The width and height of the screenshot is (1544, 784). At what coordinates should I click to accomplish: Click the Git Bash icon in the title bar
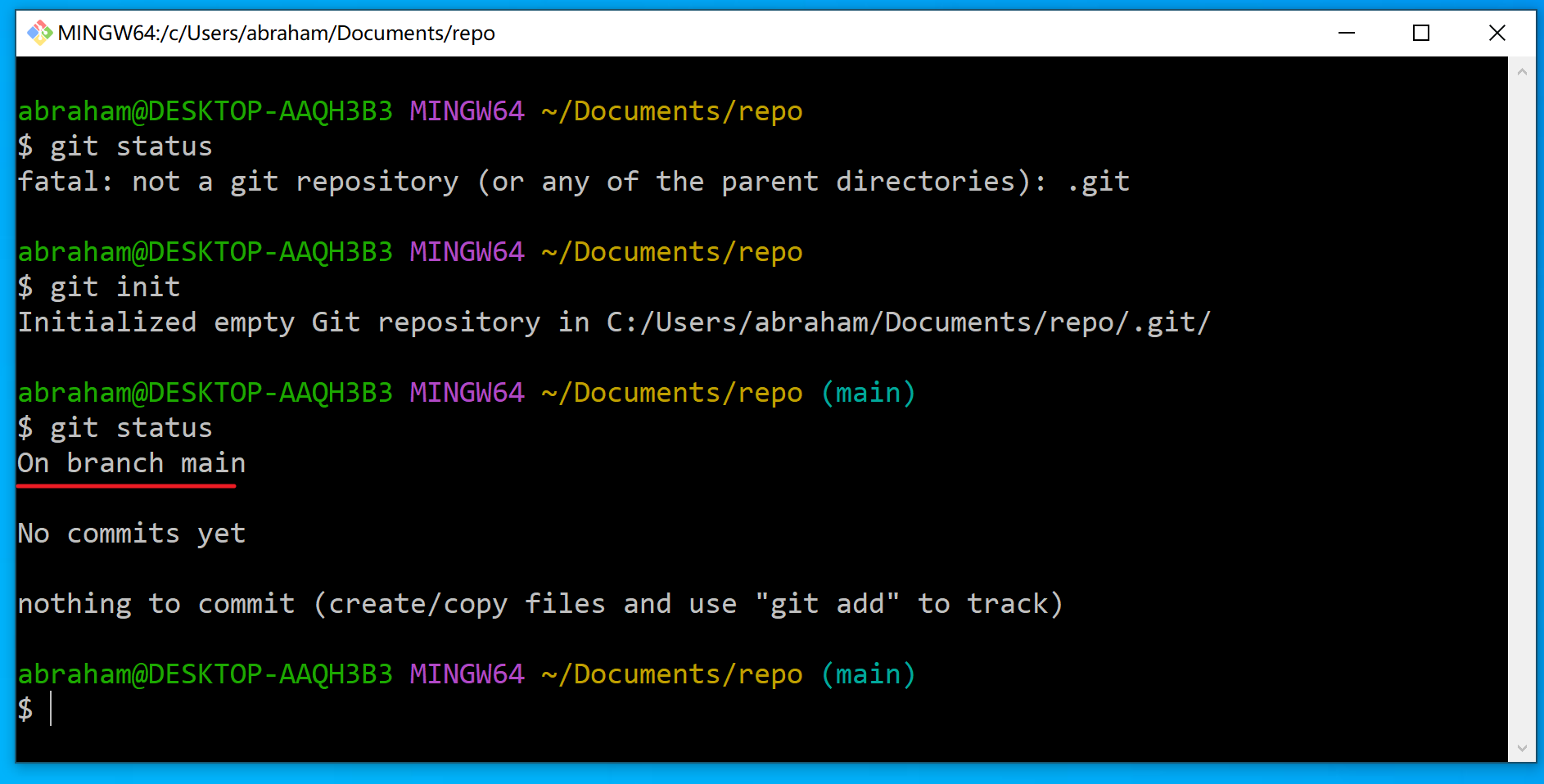(39, 33)
